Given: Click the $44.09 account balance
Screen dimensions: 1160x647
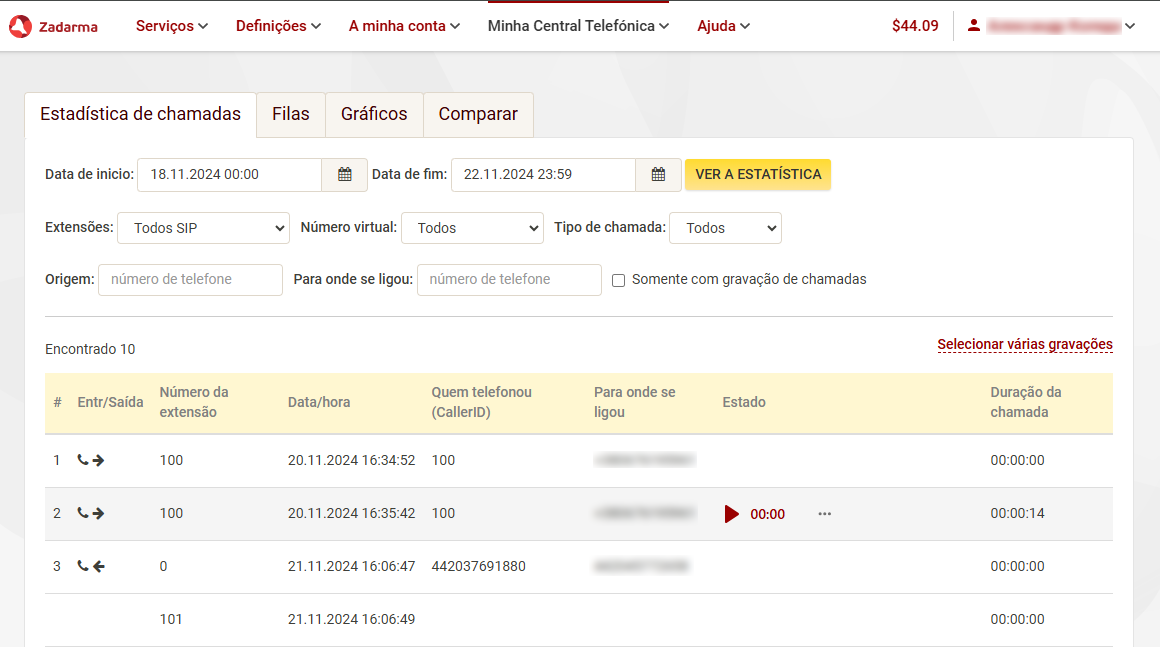Looking at the screenshot, I should 915,26.
